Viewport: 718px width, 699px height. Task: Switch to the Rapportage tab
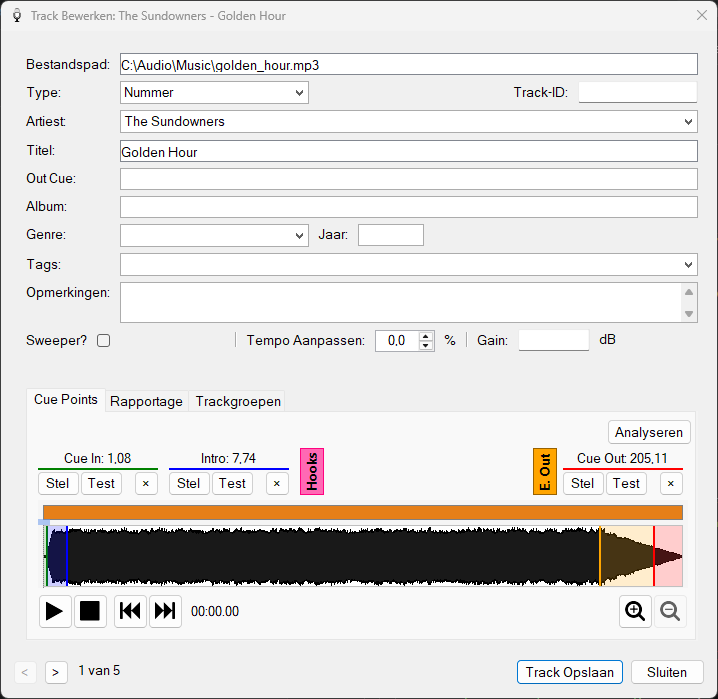[x=147, y=401]
